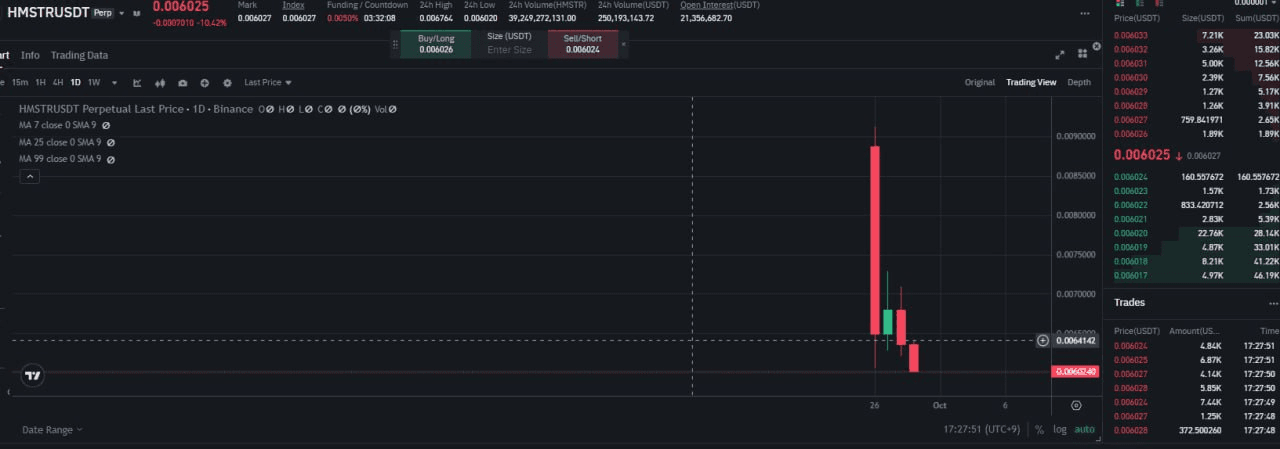Open candlestick chart style selector
Viewport: 1280px width, 449px height.
click(160, 82)
